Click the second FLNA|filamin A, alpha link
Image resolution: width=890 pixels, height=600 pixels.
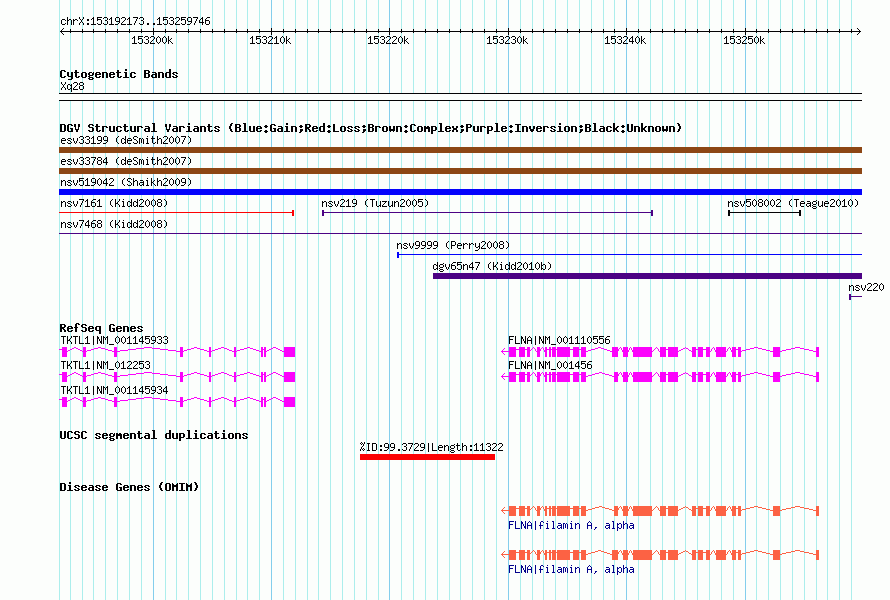(571, 569)
